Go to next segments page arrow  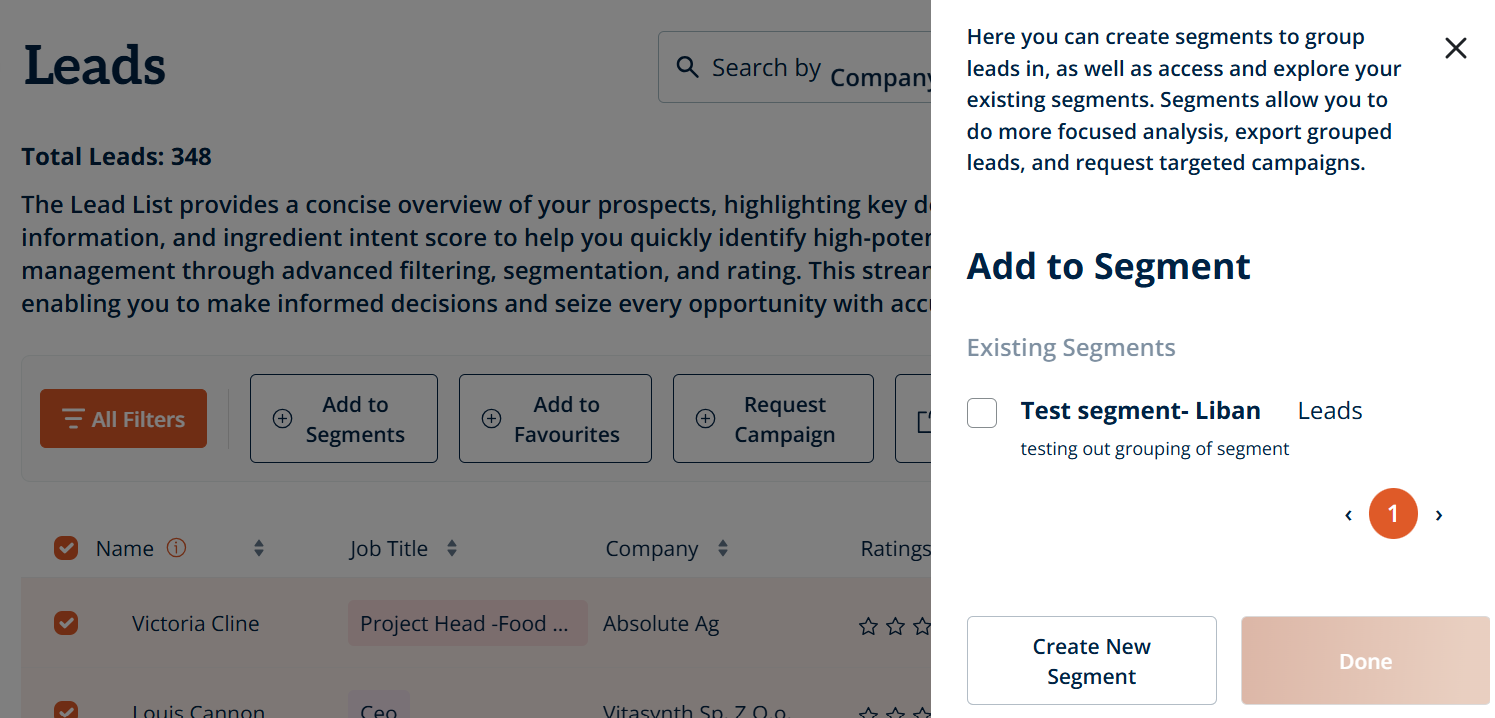pyautogui.click(x=1439, y=515)
